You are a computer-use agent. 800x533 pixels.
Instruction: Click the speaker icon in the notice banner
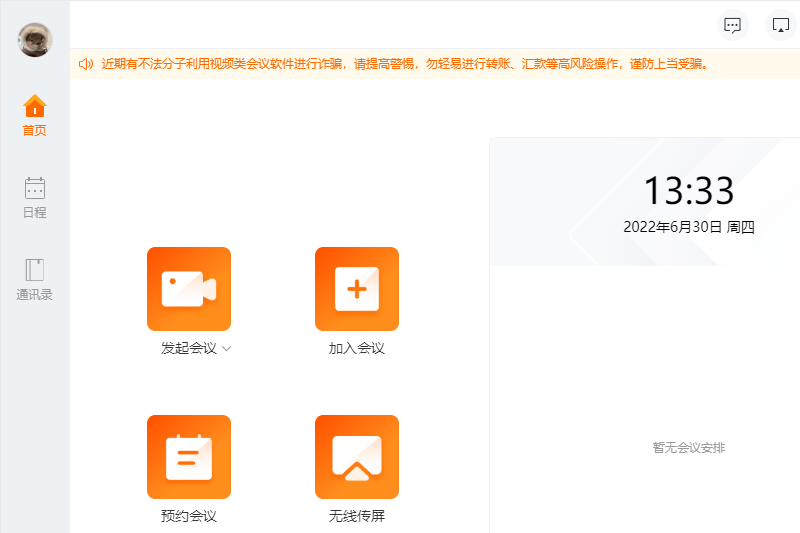pyautogui.click(x=86, y=64)
